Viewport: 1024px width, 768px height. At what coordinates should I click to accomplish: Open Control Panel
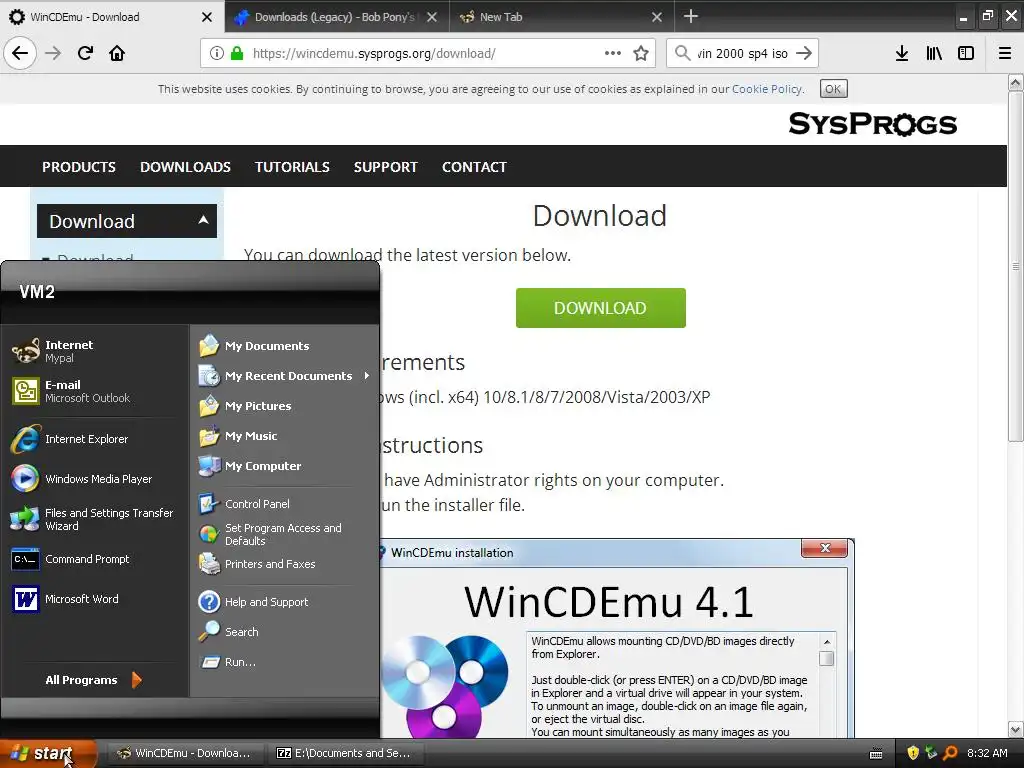284,504
